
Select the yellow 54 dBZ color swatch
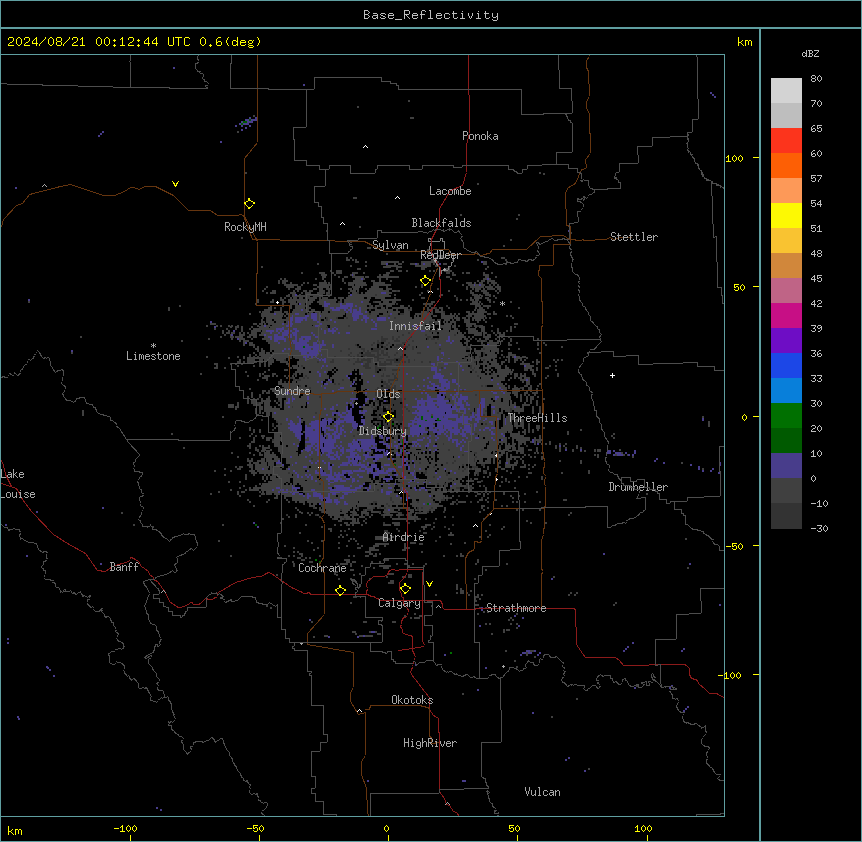point(786,215)
